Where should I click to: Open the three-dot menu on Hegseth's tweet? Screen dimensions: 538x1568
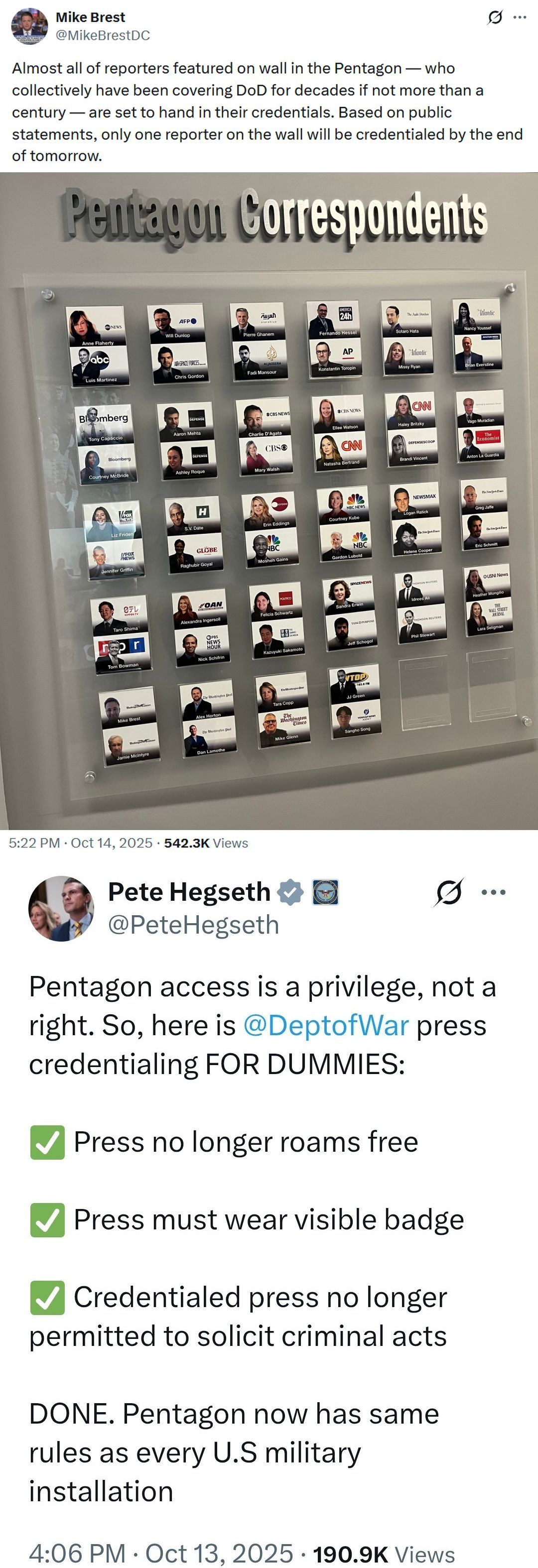494,892
